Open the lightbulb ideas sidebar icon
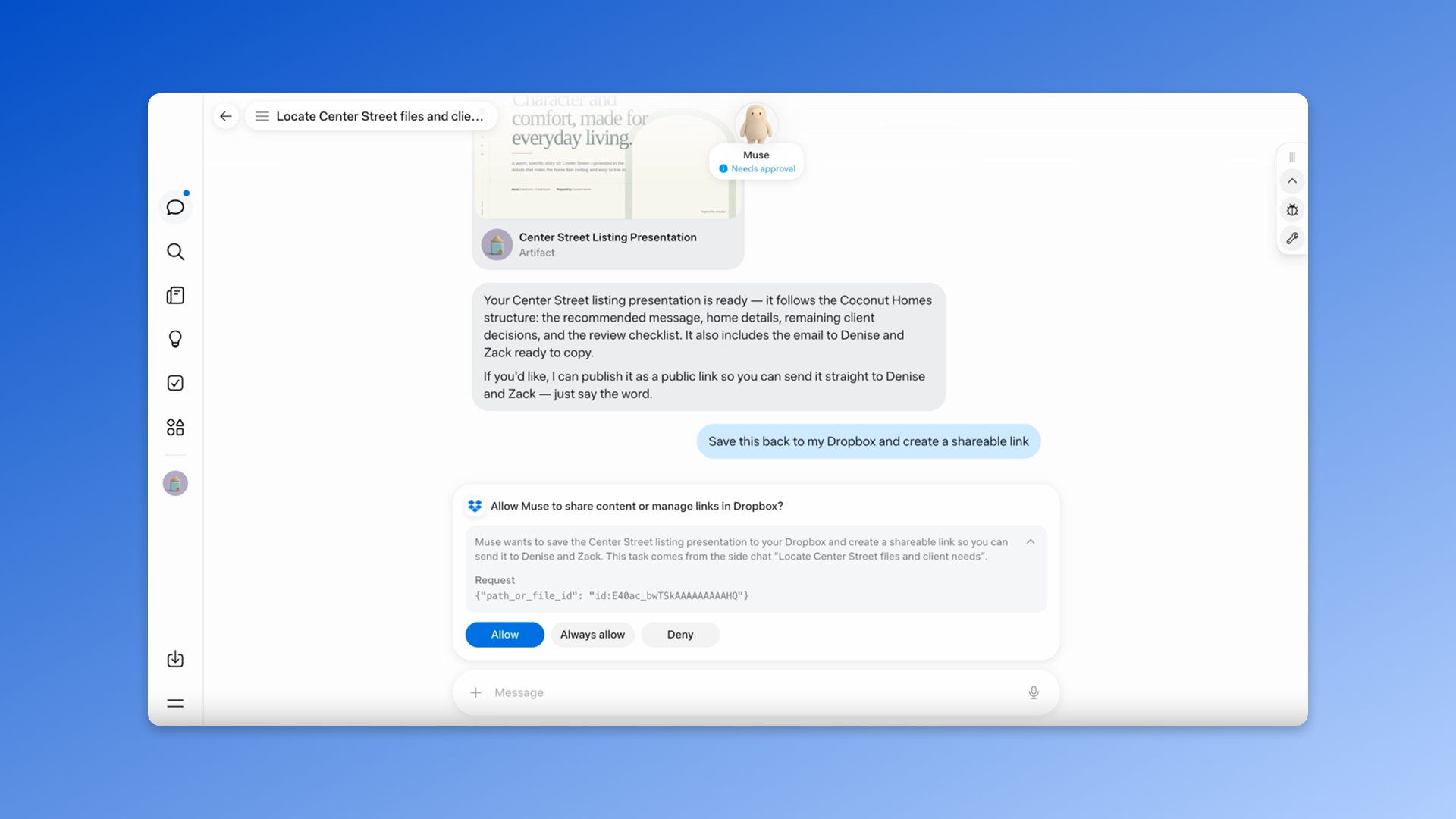1456x819 pixels. tap(175, 339)
